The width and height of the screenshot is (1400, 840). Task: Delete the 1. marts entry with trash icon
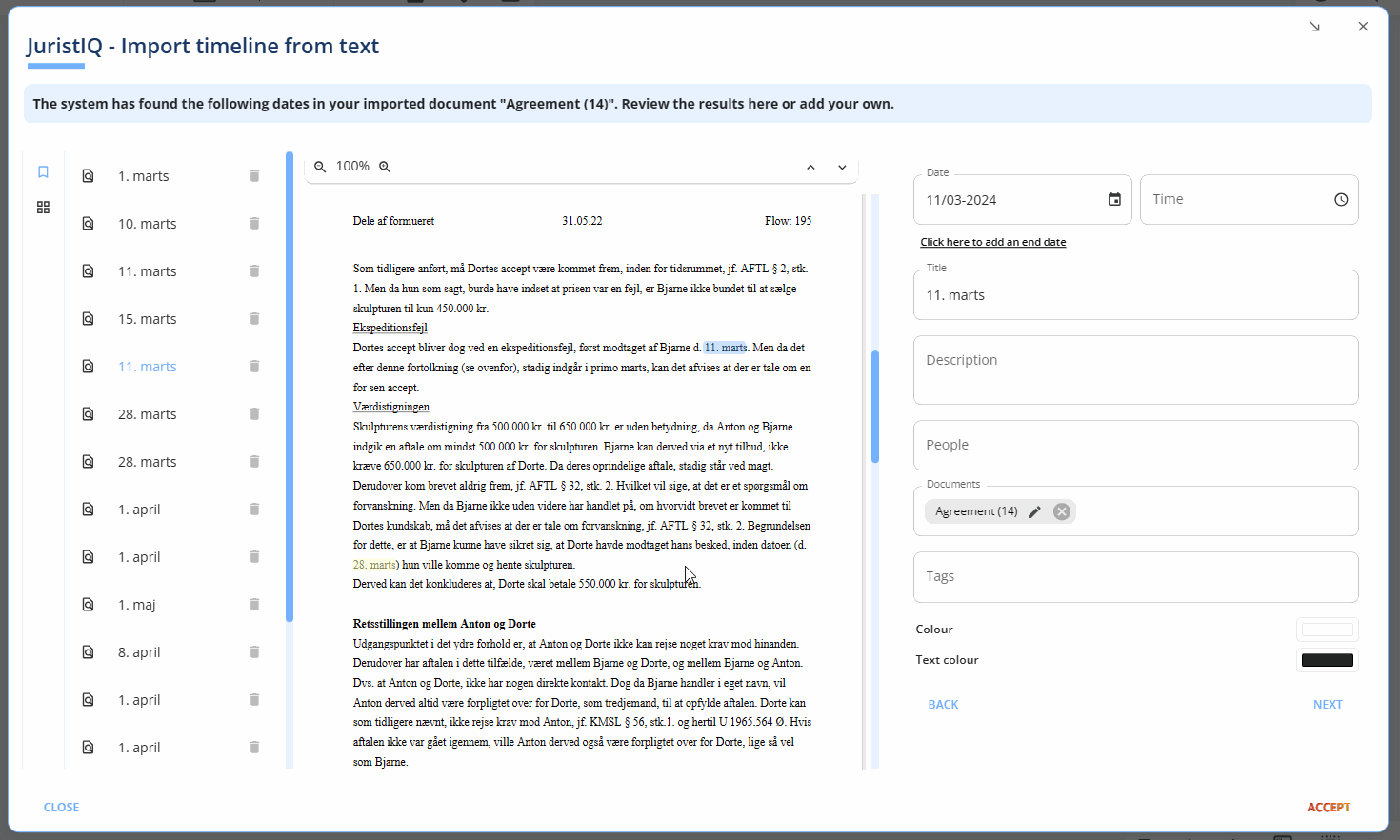click(254, 176)
